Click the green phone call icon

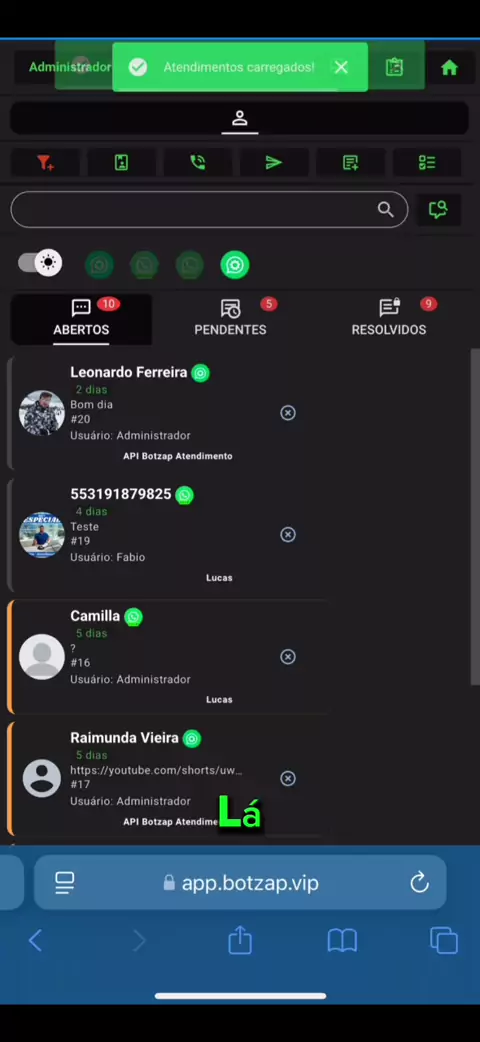tap(197, 163)
